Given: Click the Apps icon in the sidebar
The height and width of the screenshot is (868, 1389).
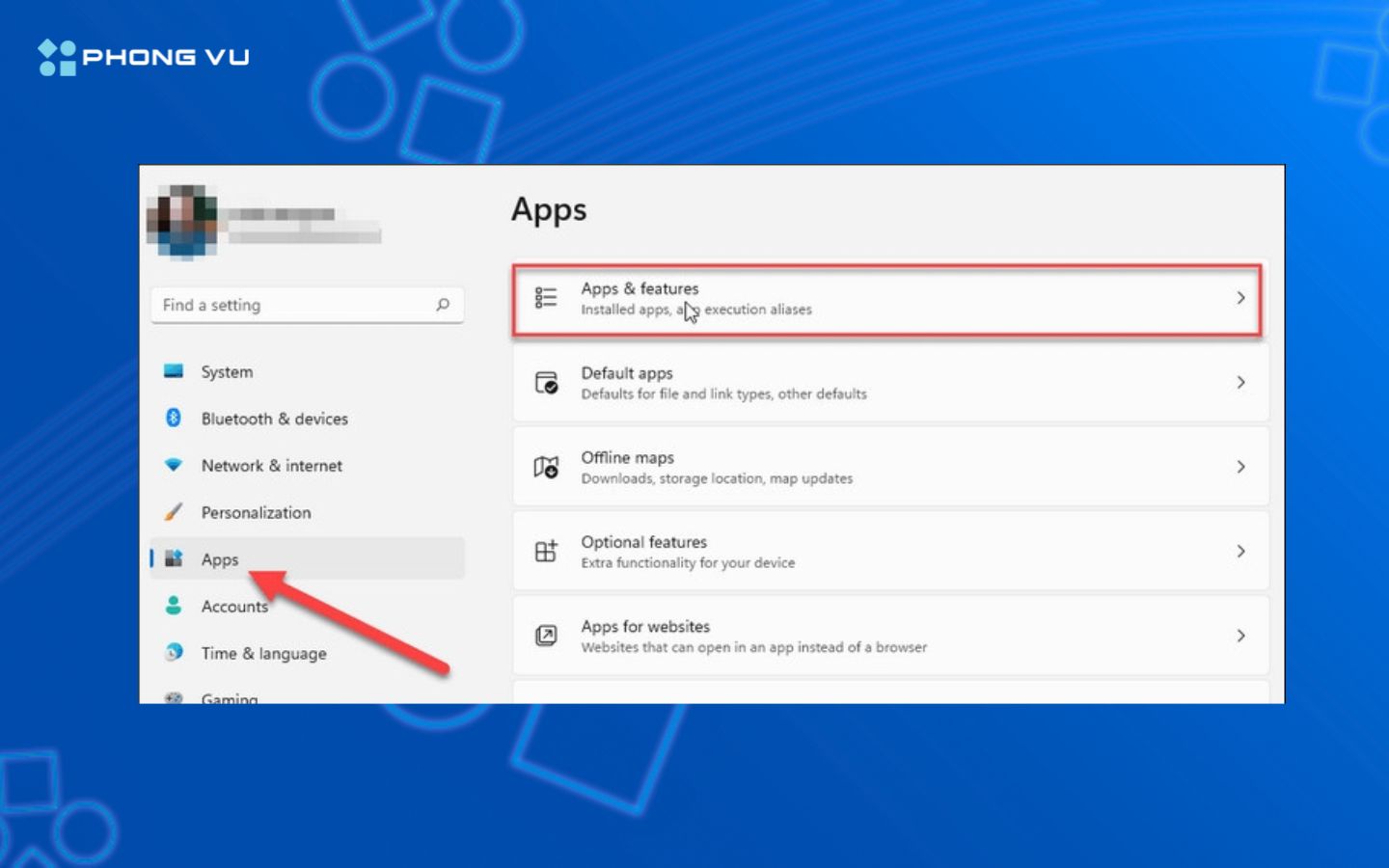Looking at the screenshot, I should [174, 558].
